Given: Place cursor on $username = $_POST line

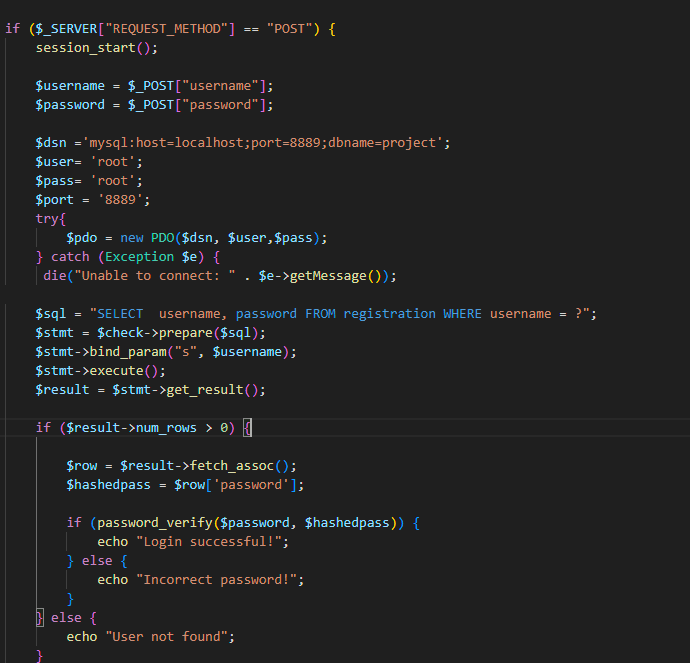Looking at the screenshot, I should pos(154,85).
